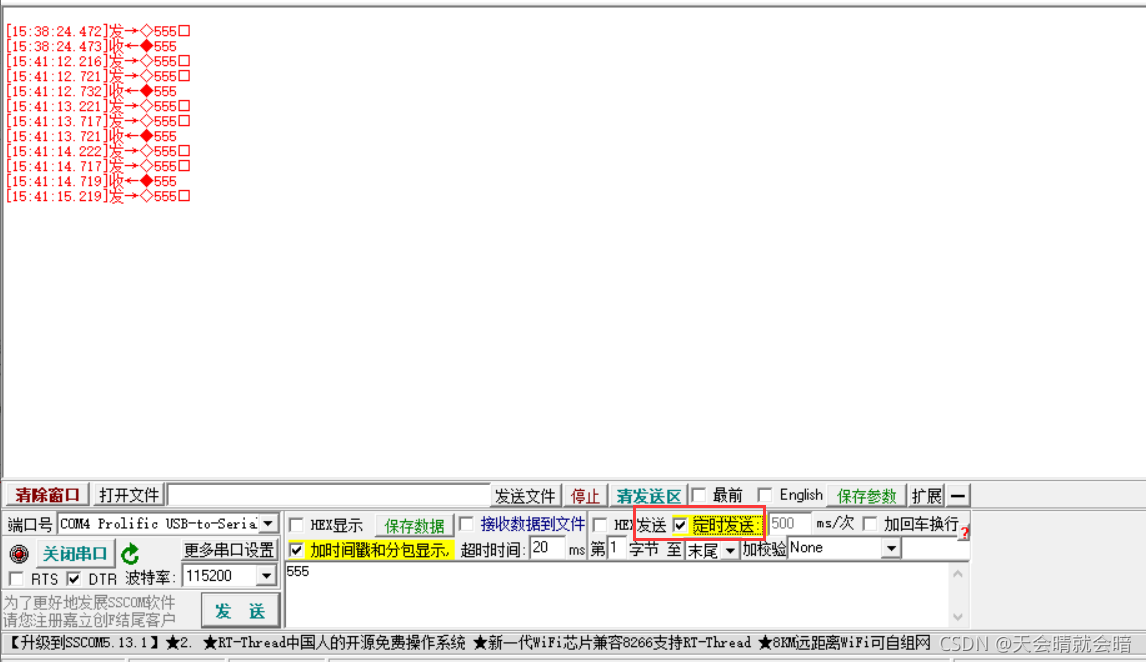Click the log line timestamped 15:41:13.221
This screenshot has height=662, width=1146.
[98, 106]
